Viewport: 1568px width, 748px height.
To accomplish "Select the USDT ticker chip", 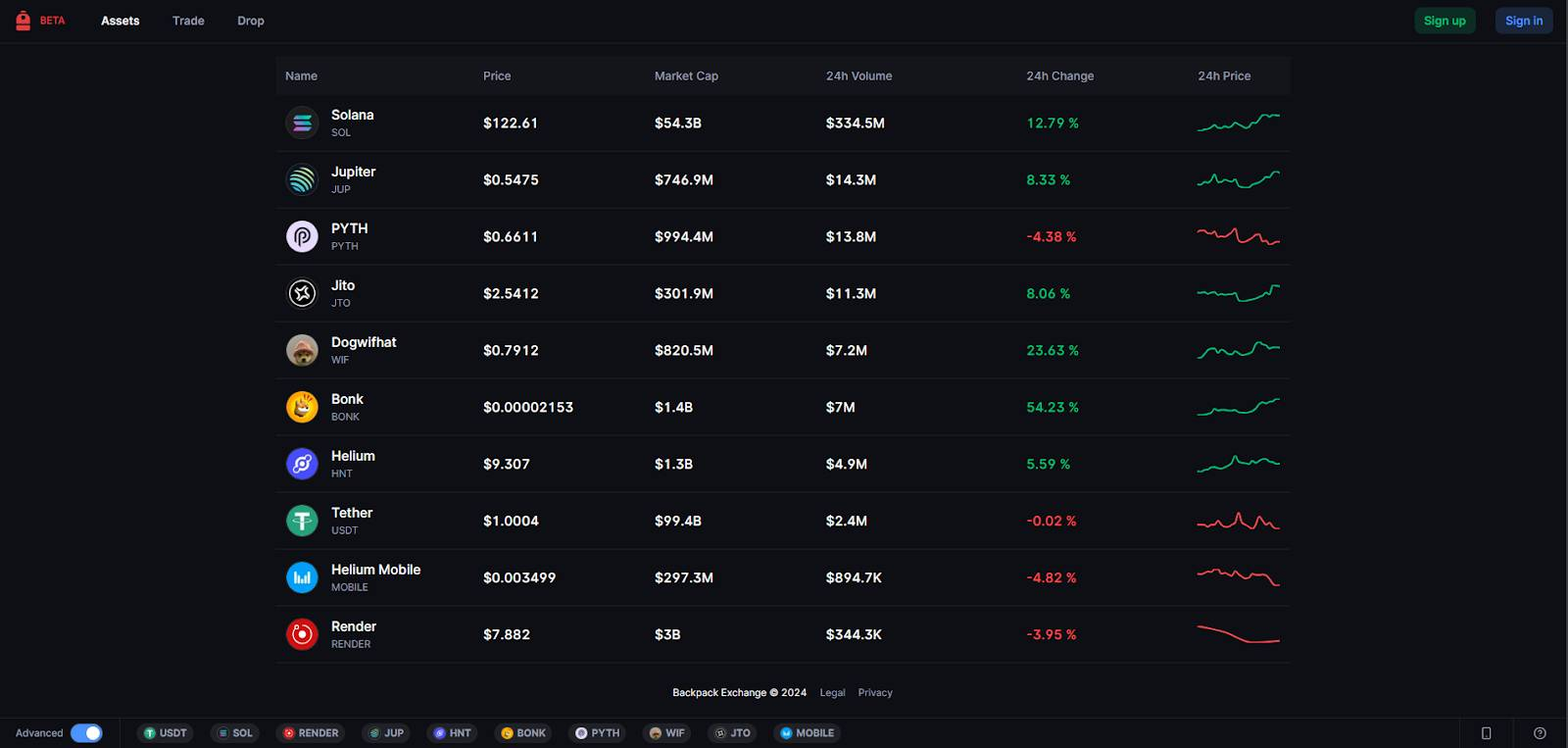I will 165,733.
